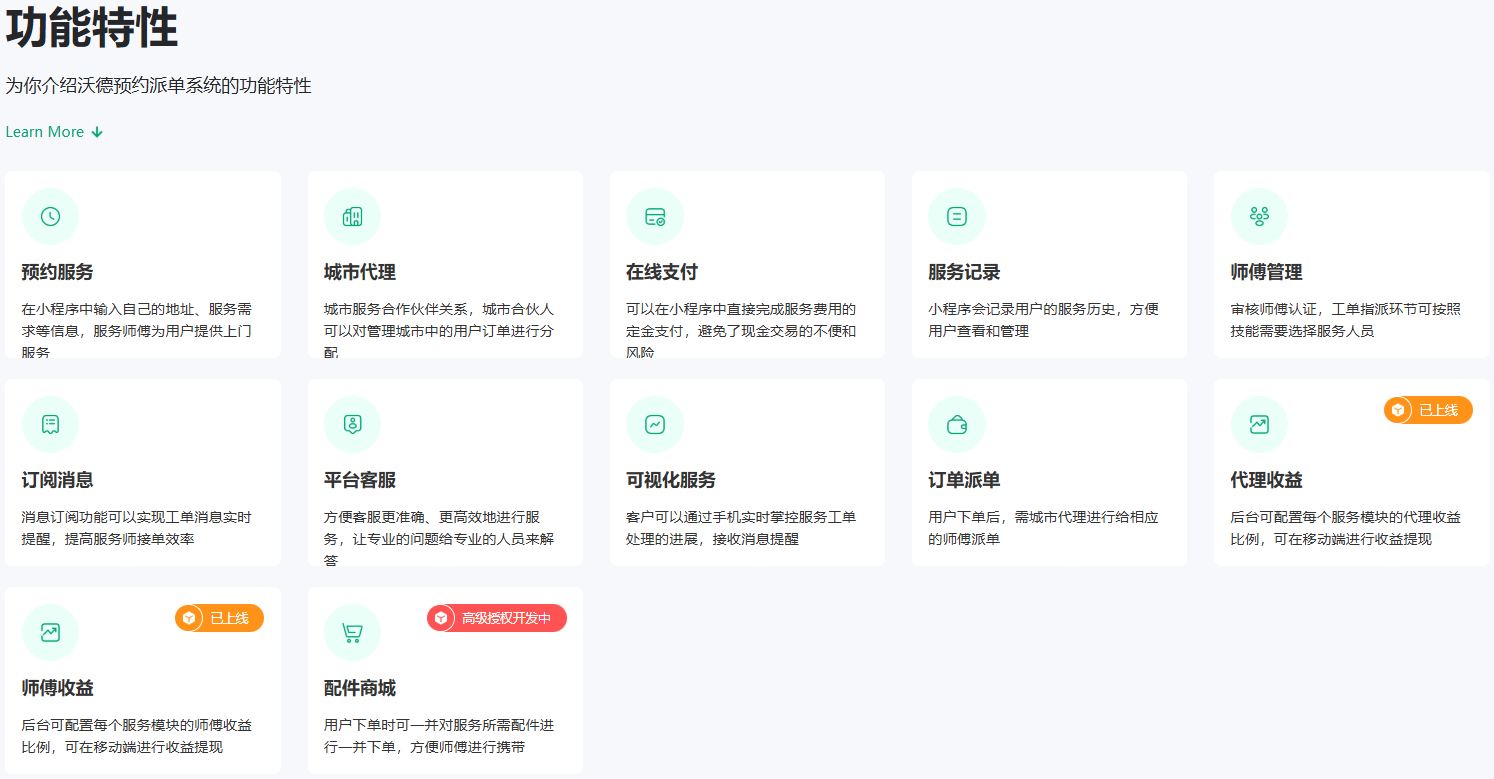Click the 功能特性 page heading
Image resolution: width=1494 pixels, height=779 pixels.
click(x=92, y=30)
